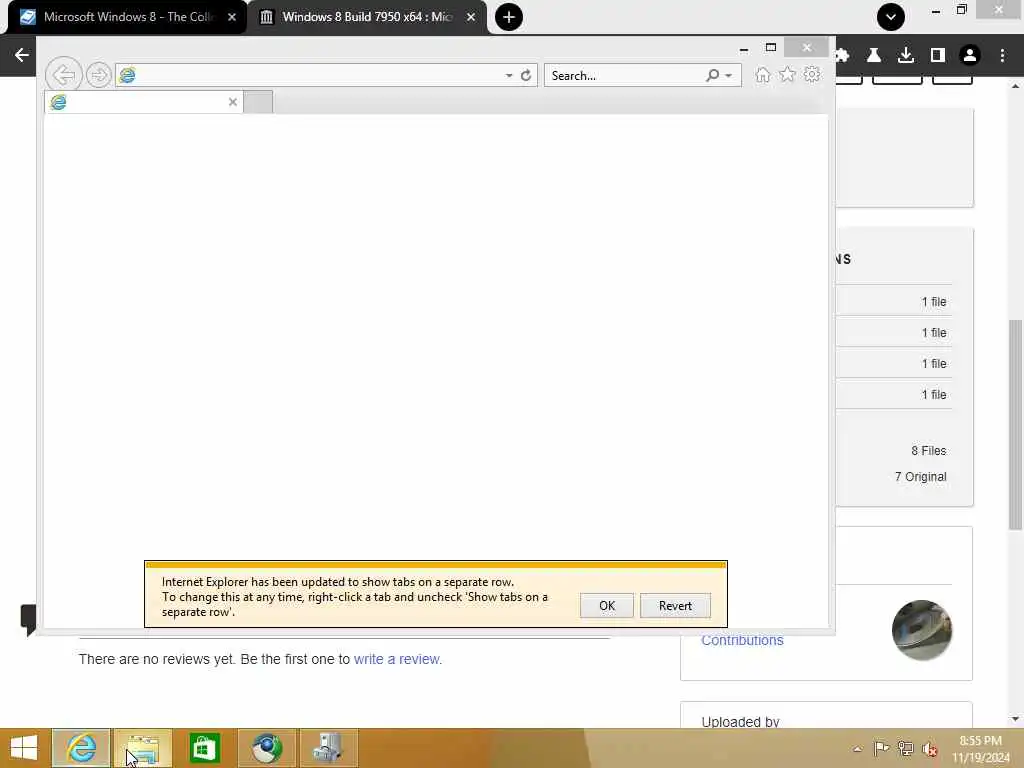Switch to Microsoft Windows 8 browser tab
This screenshot has width=1024, height=768.
(x=127, y=17)
